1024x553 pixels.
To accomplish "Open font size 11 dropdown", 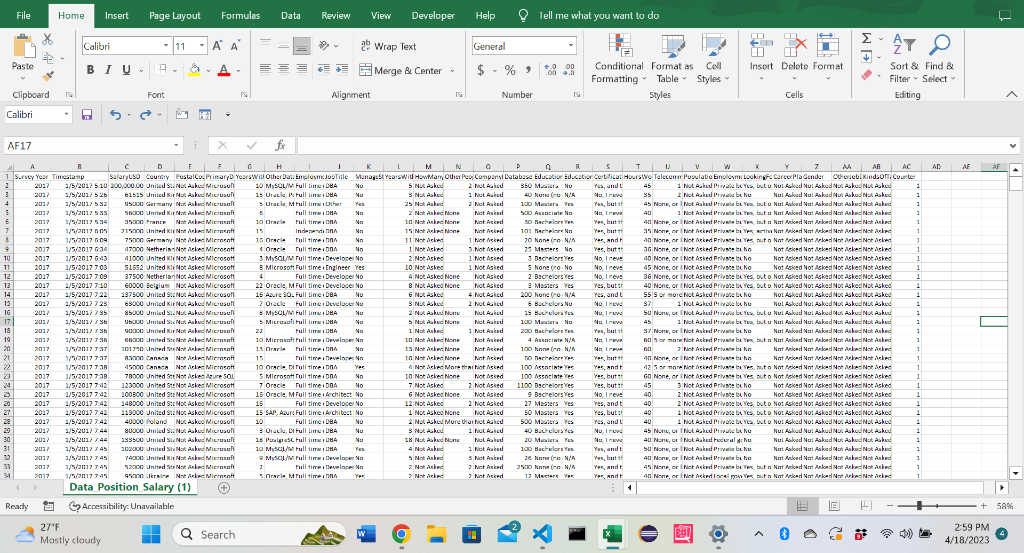I will 202,46.
